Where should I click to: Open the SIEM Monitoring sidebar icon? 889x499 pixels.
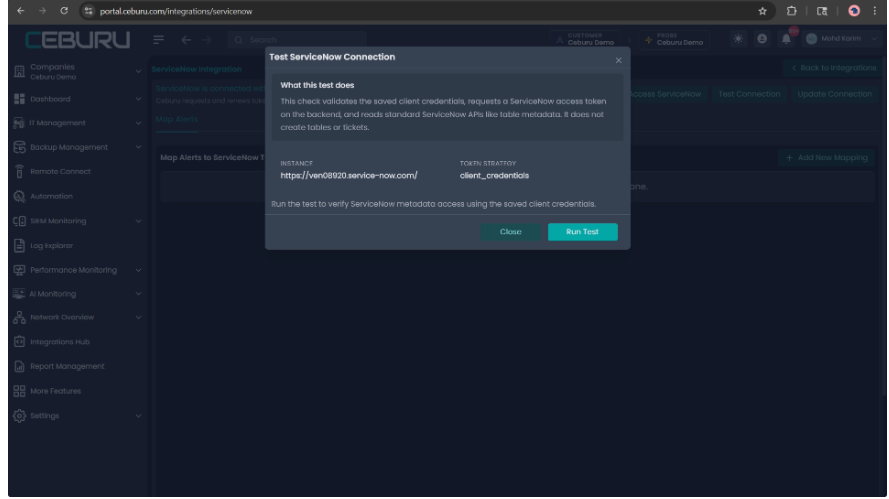(x=19, y=221)
